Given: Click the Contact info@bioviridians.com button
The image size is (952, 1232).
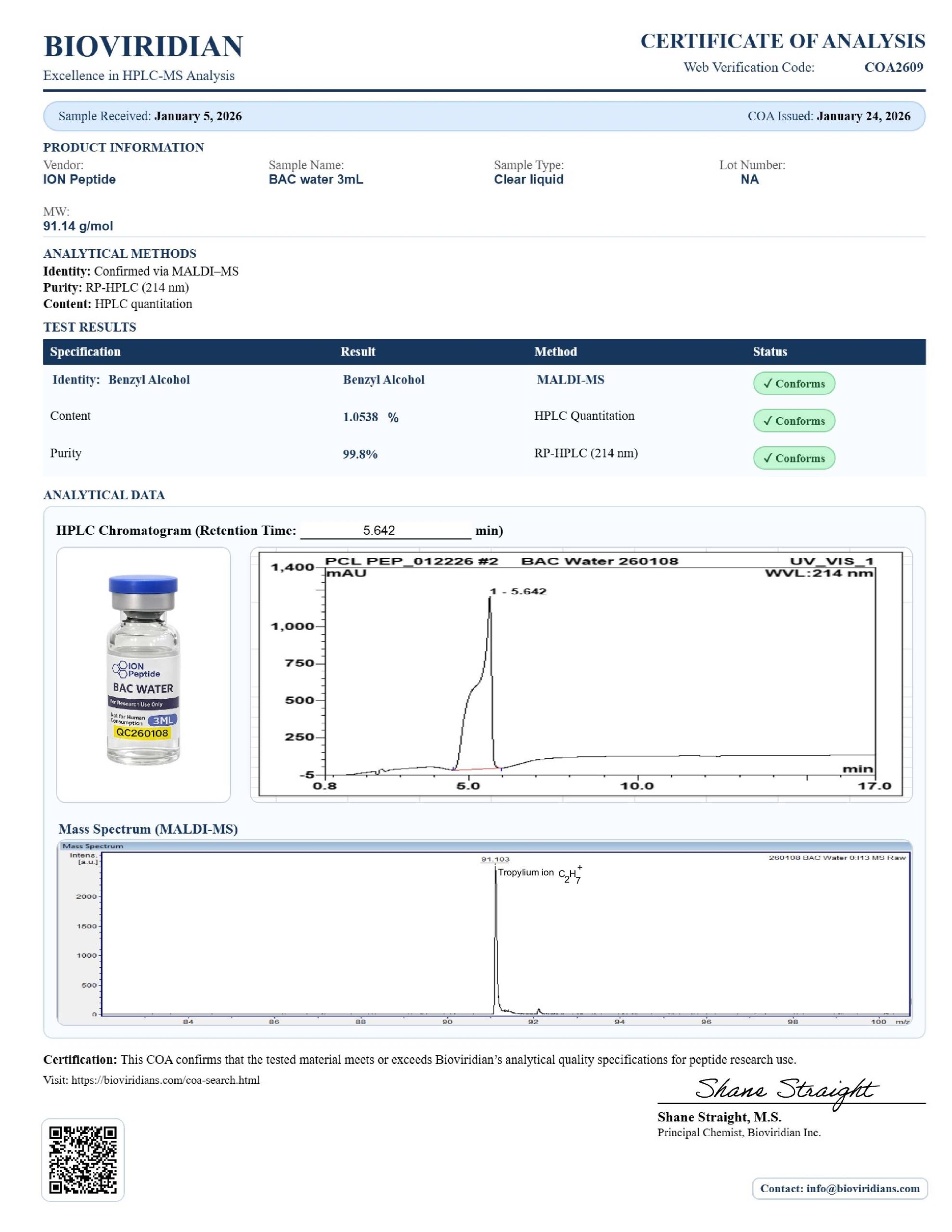Looking at the screenshot, I should tap(839, 1188).
